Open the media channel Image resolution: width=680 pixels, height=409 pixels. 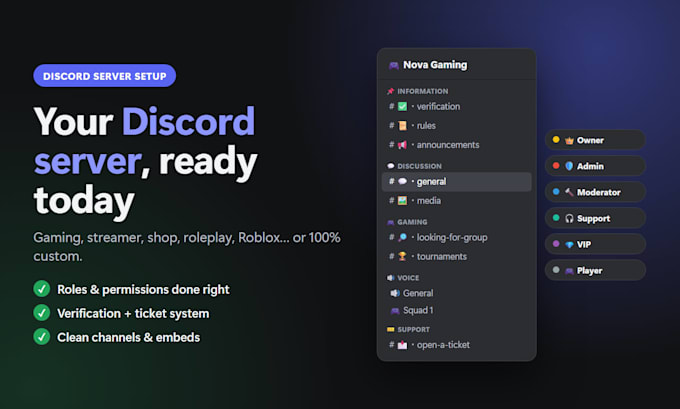tap(456, 200)
